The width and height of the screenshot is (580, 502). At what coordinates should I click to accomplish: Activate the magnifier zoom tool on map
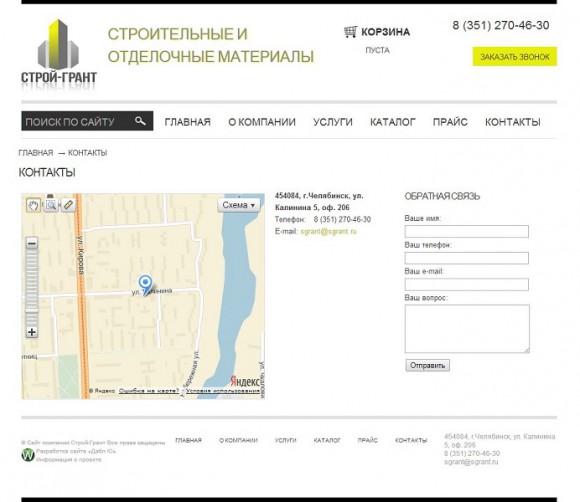(51, 205)
